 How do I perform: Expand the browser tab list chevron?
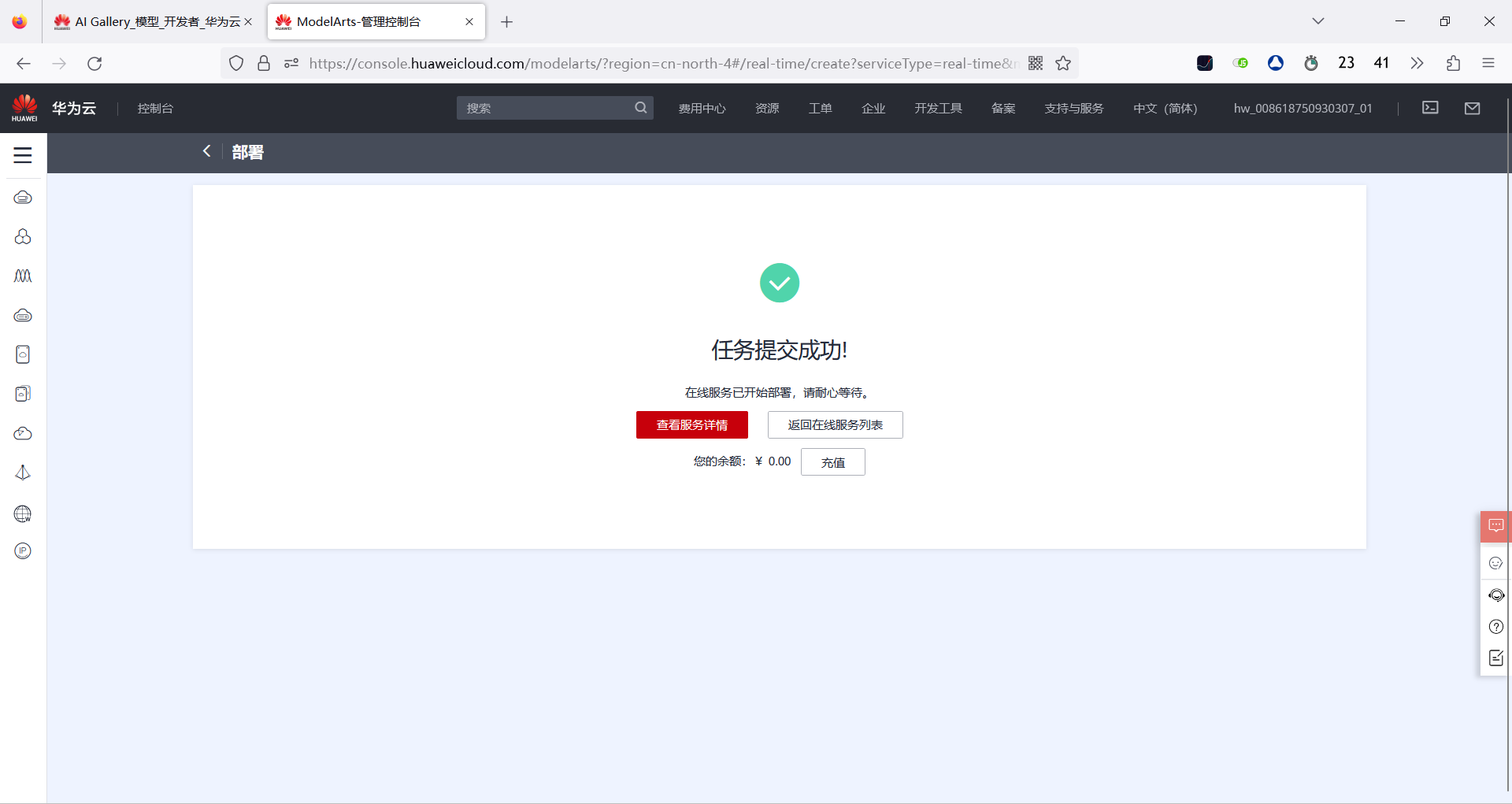pyautogui.click(x=1318, y=21)
